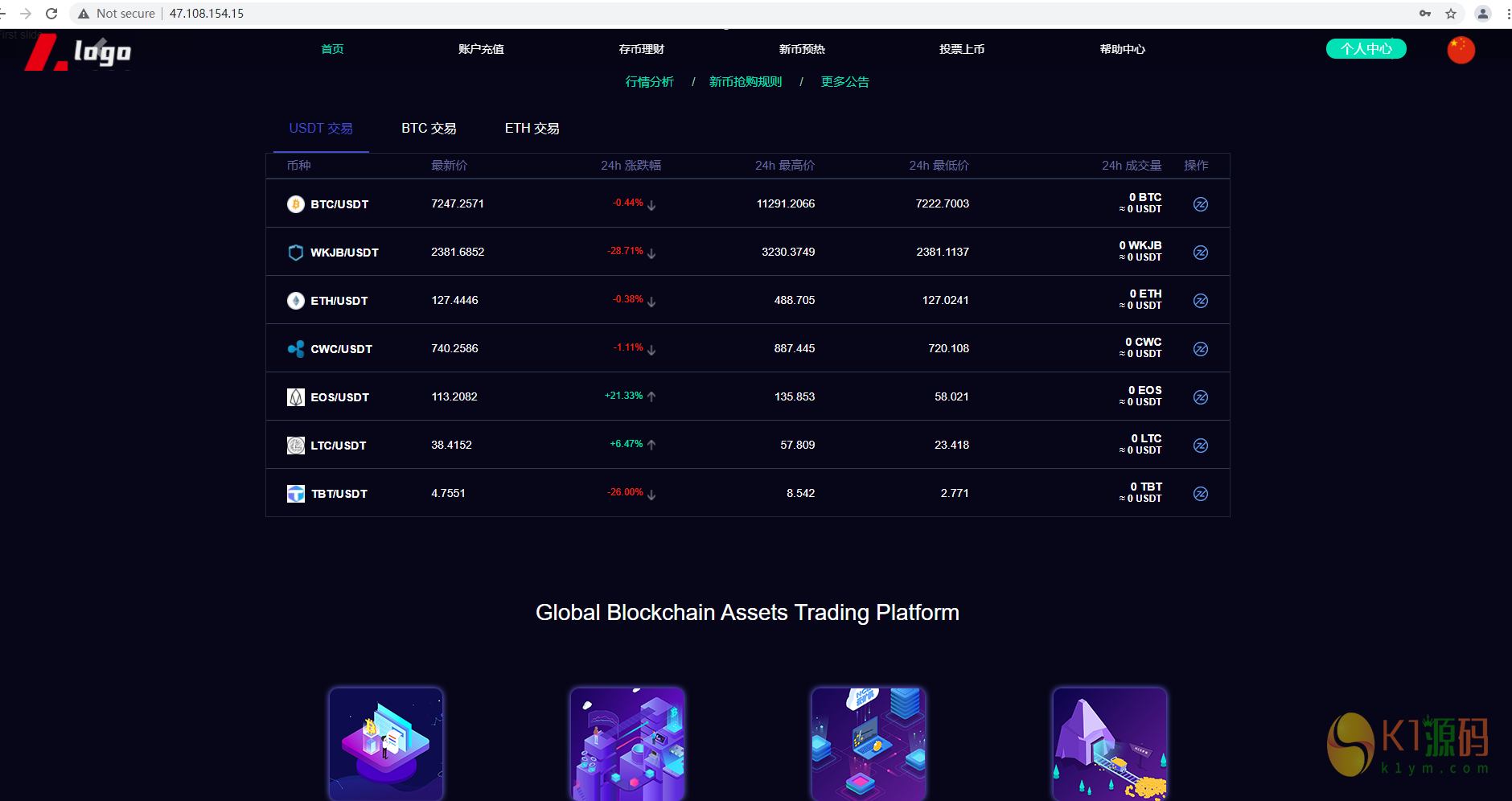Image resolution: width=1512 pixels, height=801 pixels.
Task: Click the LTC coin icon
Action: 296,446
